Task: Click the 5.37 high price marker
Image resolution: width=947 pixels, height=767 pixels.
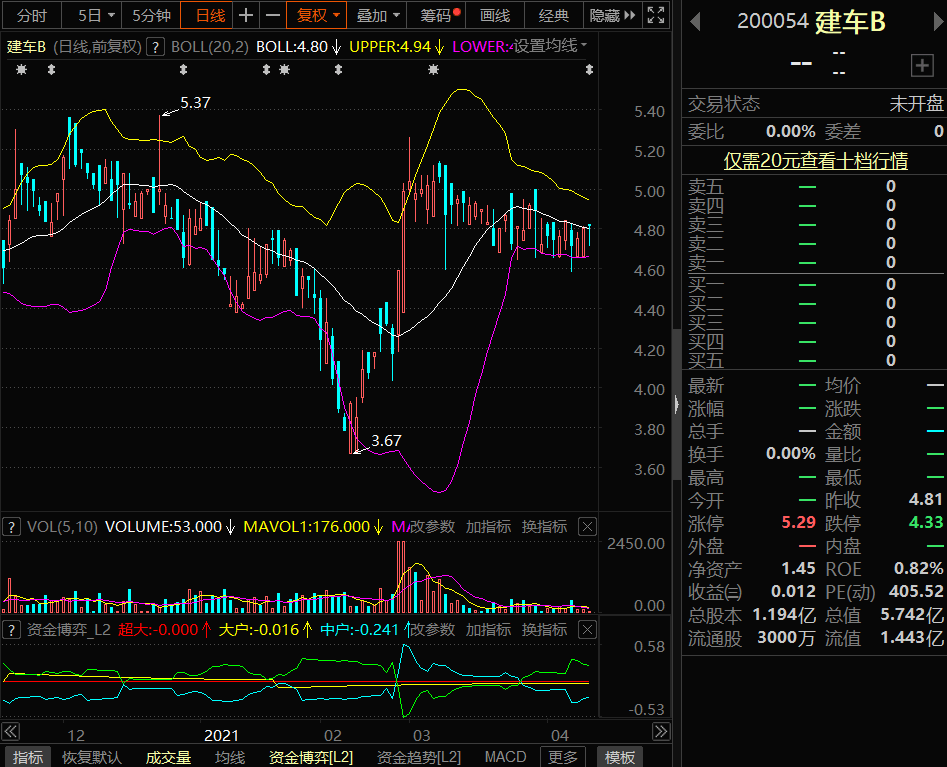Action: [x=195, y=103]
